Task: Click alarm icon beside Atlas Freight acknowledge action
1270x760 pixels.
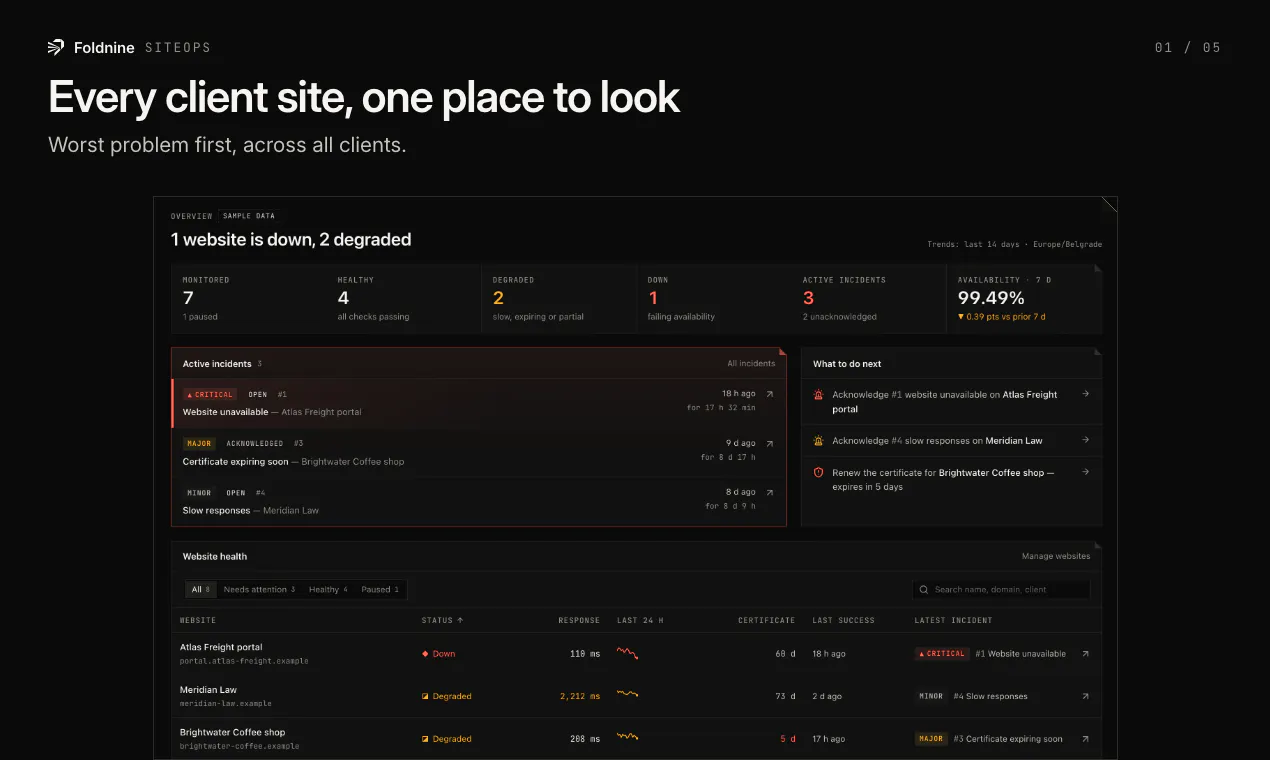Action: coord(818,395)
